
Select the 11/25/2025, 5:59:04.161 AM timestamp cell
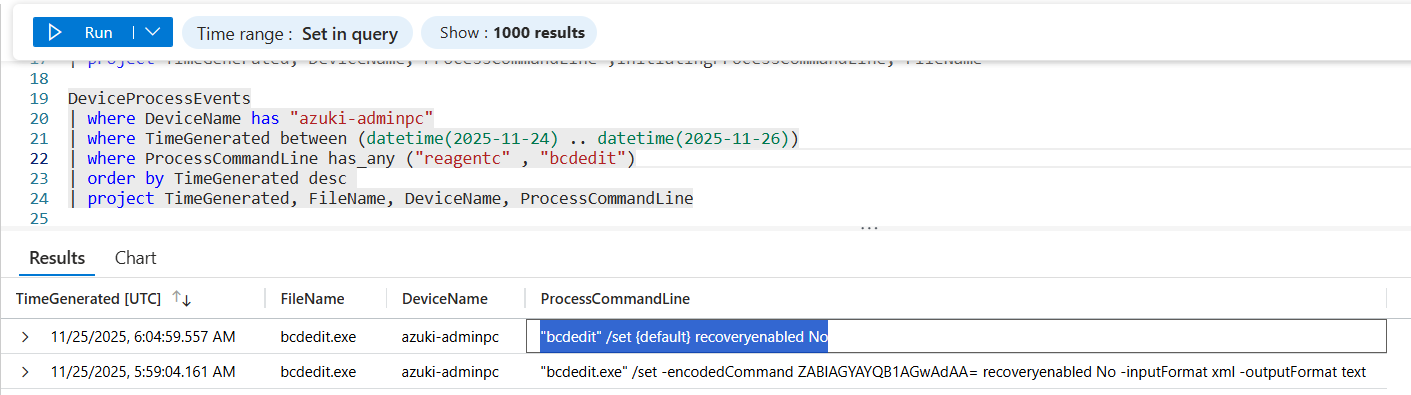(x=143, y=372)
